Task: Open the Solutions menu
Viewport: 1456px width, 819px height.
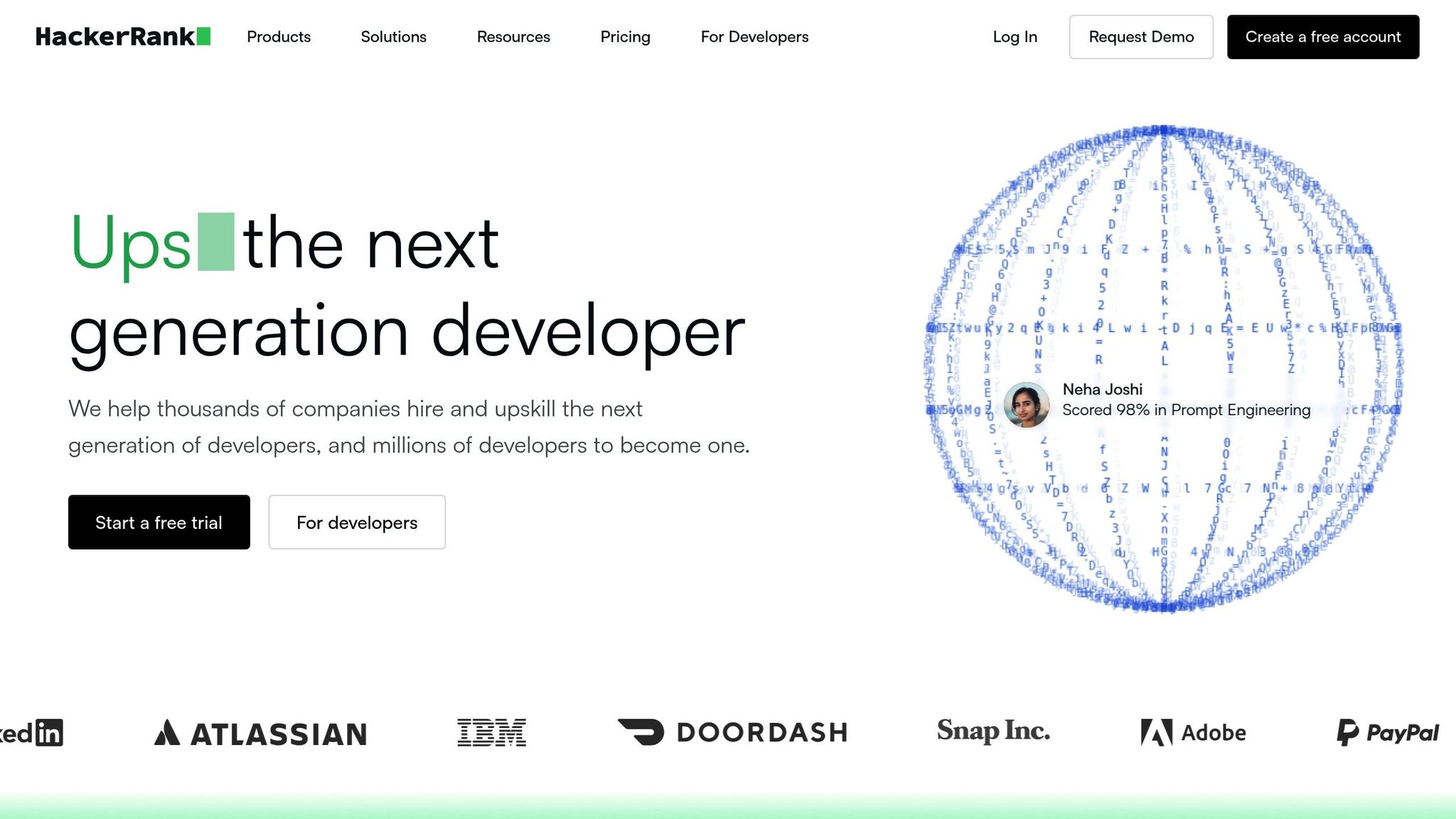Action: 394,37
